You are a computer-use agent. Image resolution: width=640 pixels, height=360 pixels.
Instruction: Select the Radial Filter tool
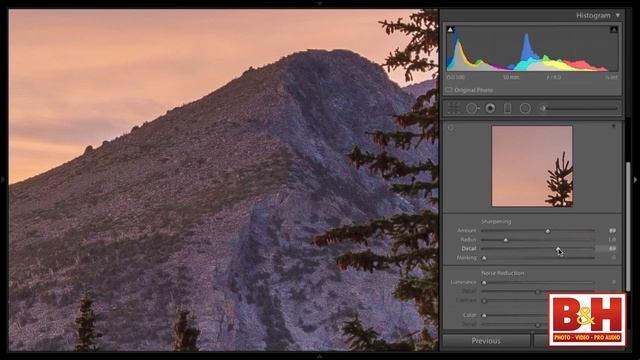tap(525, 108)
